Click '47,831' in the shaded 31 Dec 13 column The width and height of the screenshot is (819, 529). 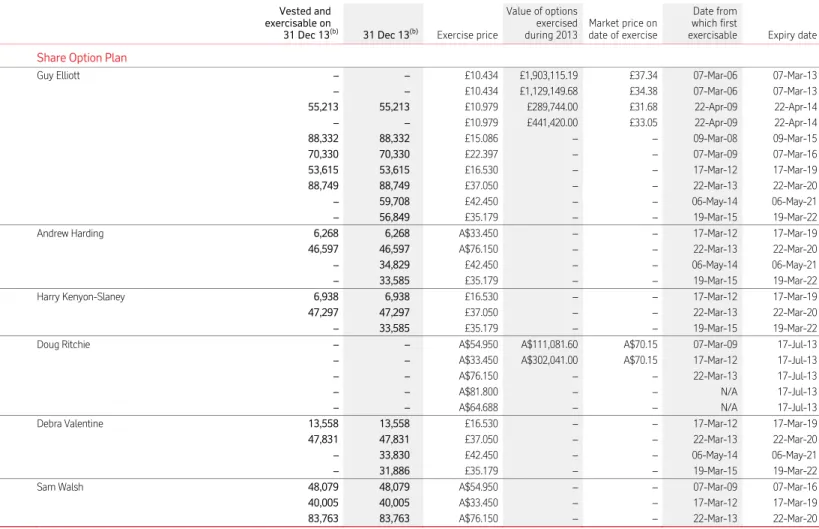point(394,439)
